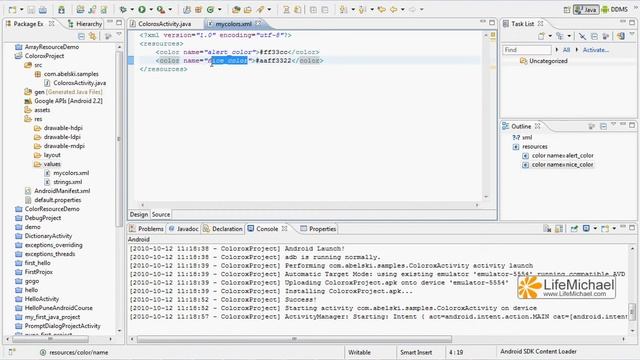Minimize the Package Explorer view
Screen dimensions: 640x360
pyautogui.click(x=110, y=22)
